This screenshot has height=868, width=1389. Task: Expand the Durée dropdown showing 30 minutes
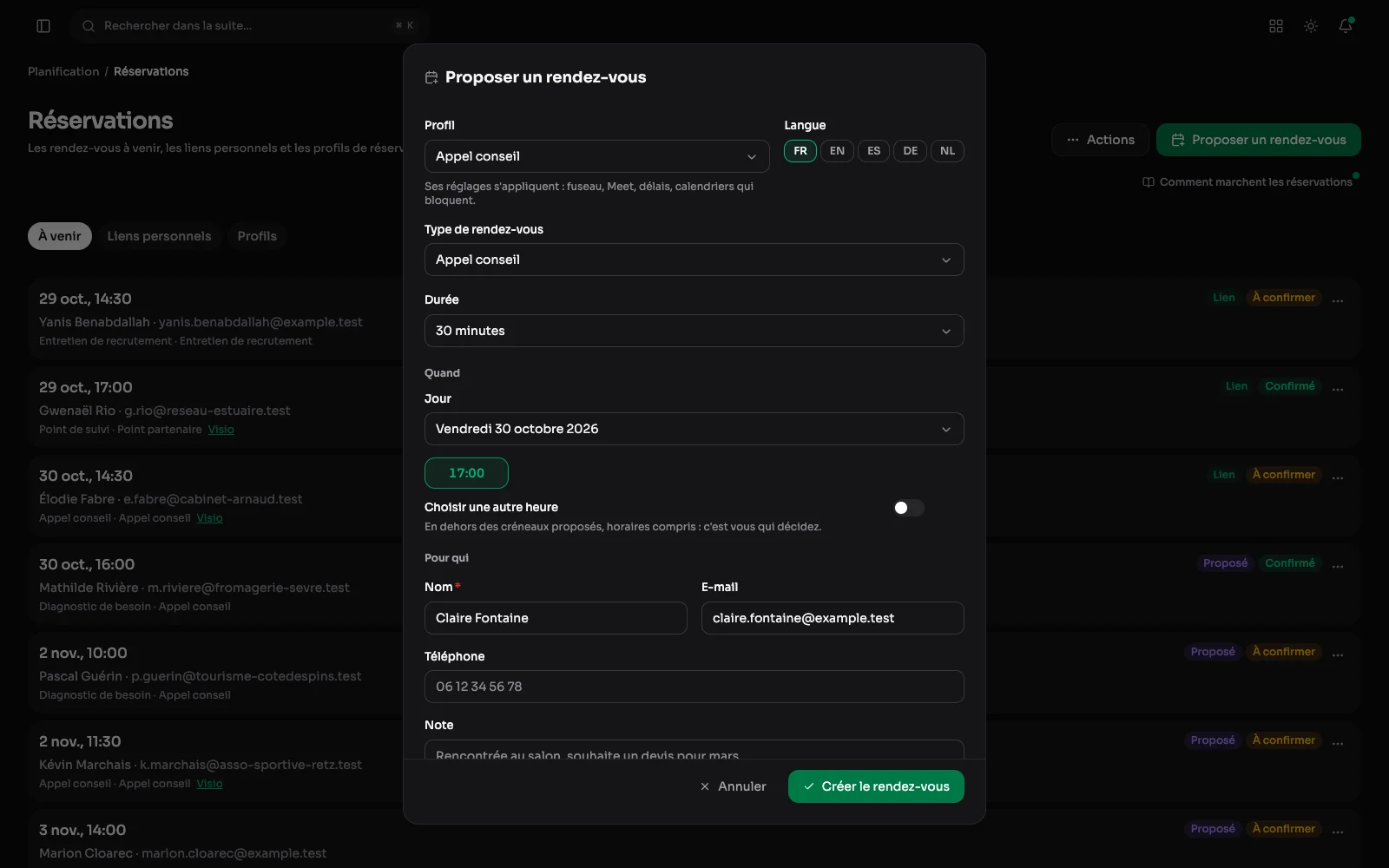click(694, 331)
